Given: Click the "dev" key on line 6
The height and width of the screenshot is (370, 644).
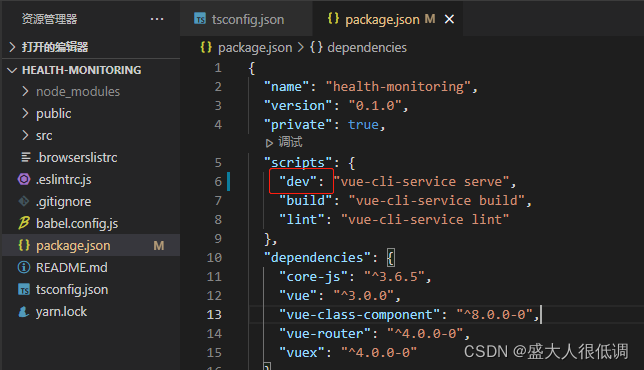Looking at the screenshot, I should coord(298,182).
